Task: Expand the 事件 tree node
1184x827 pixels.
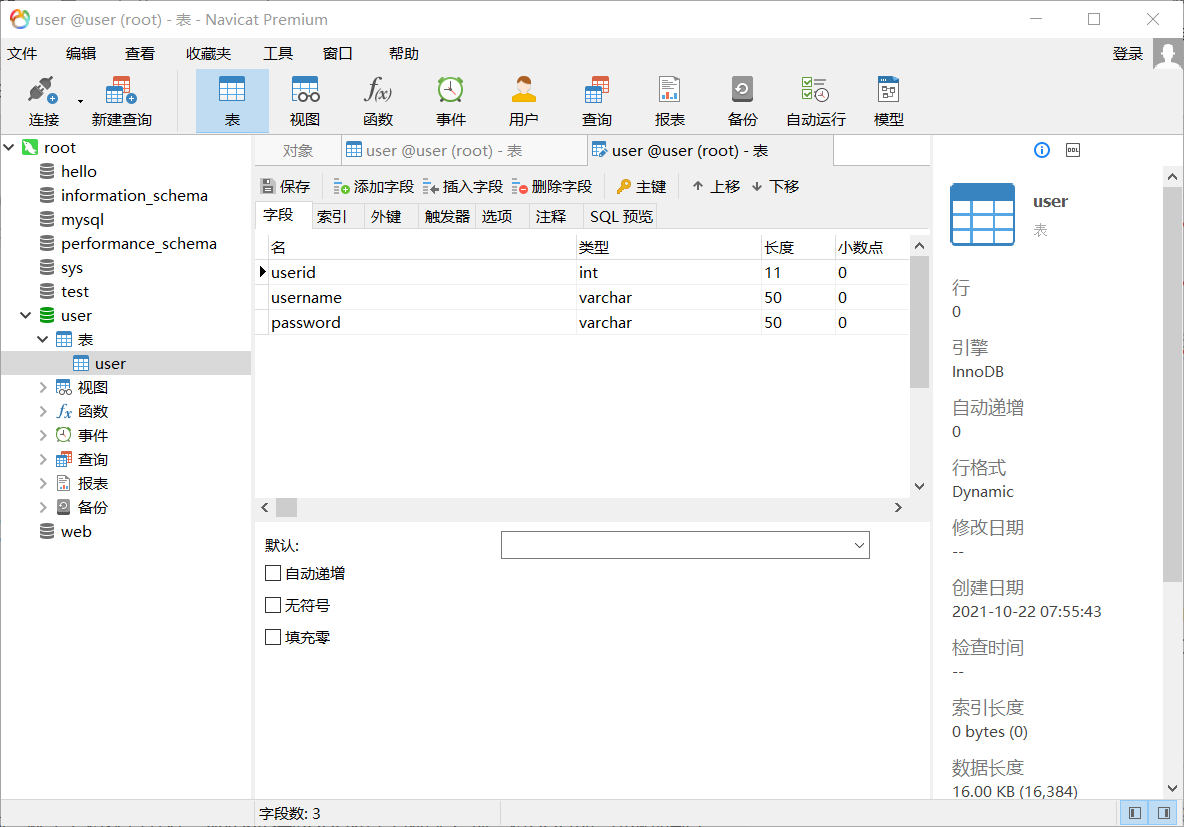Action: coord(43,436)
